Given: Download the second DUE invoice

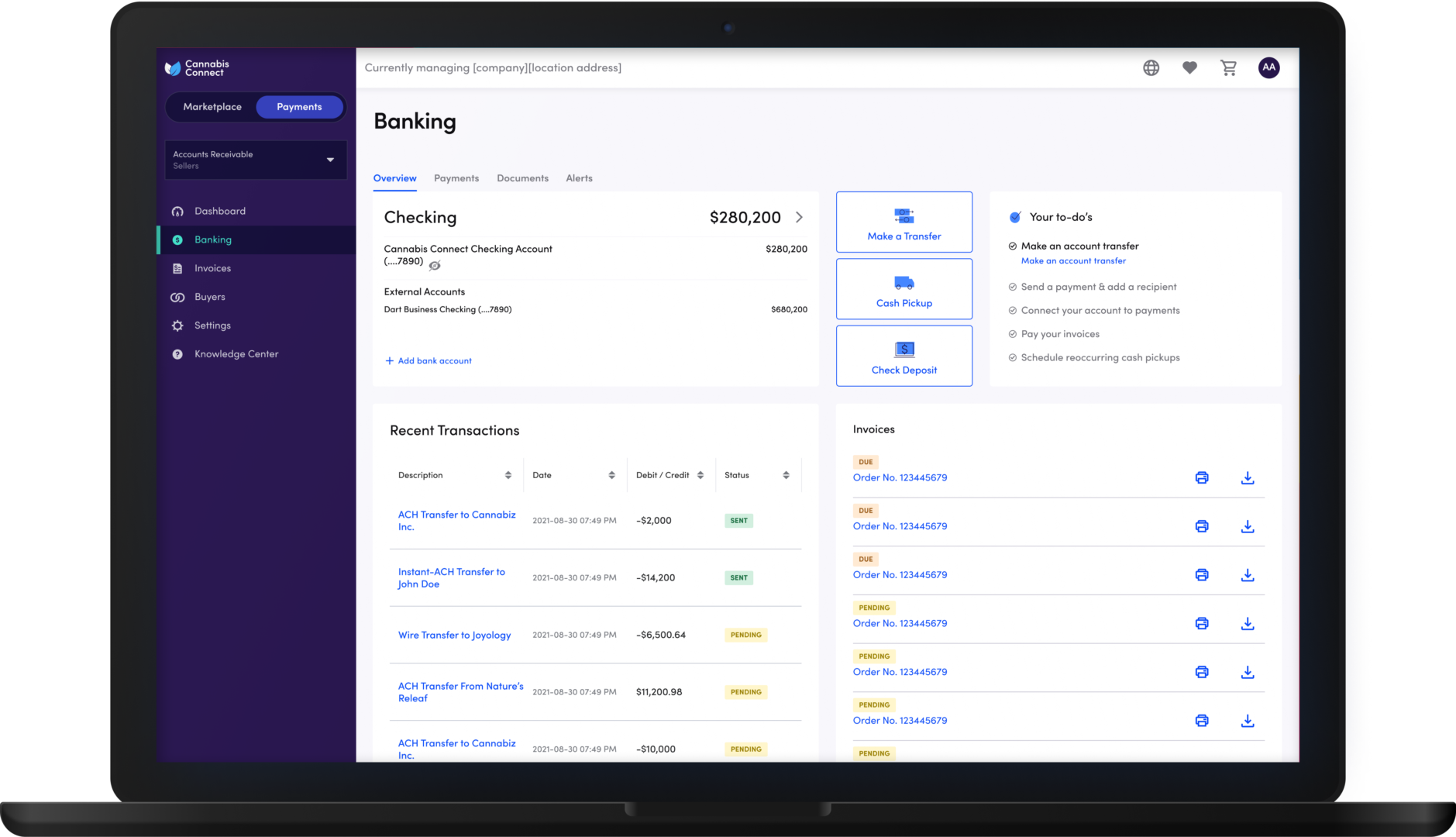Looking at the screenshot, I should [x=1248, y=526].
